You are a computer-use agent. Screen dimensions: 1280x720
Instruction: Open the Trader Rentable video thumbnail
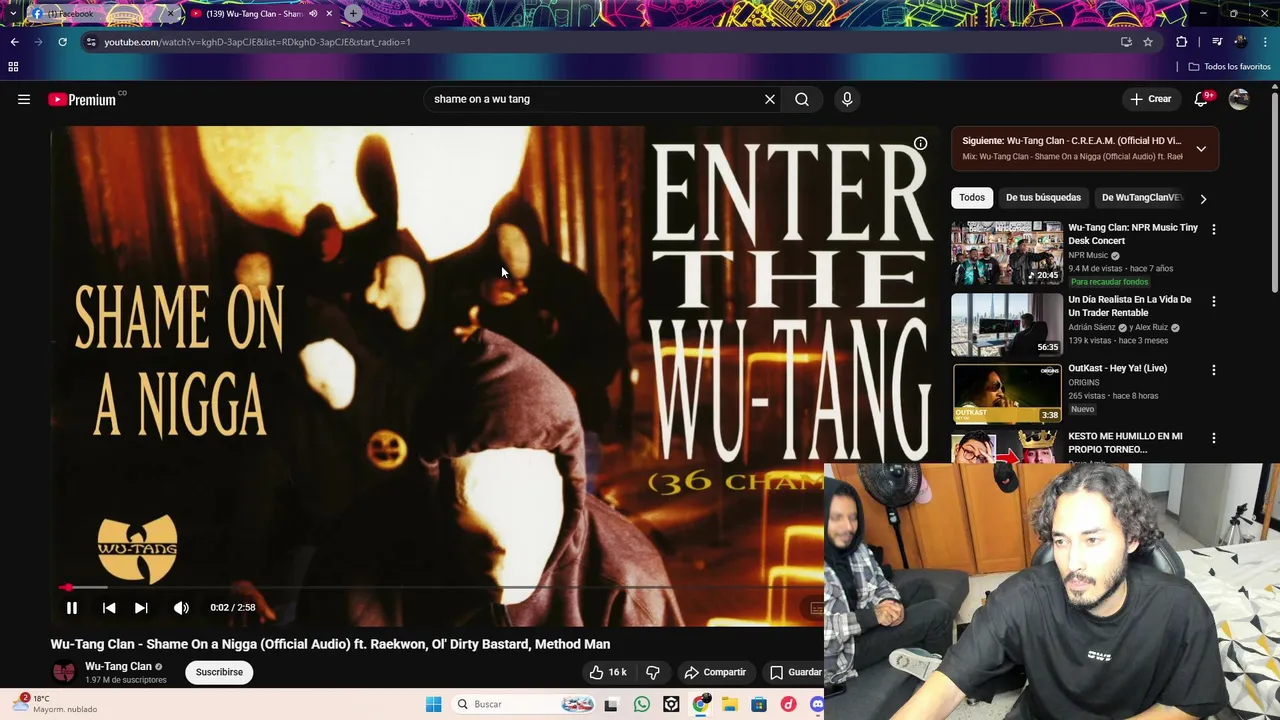point(1006,324)
